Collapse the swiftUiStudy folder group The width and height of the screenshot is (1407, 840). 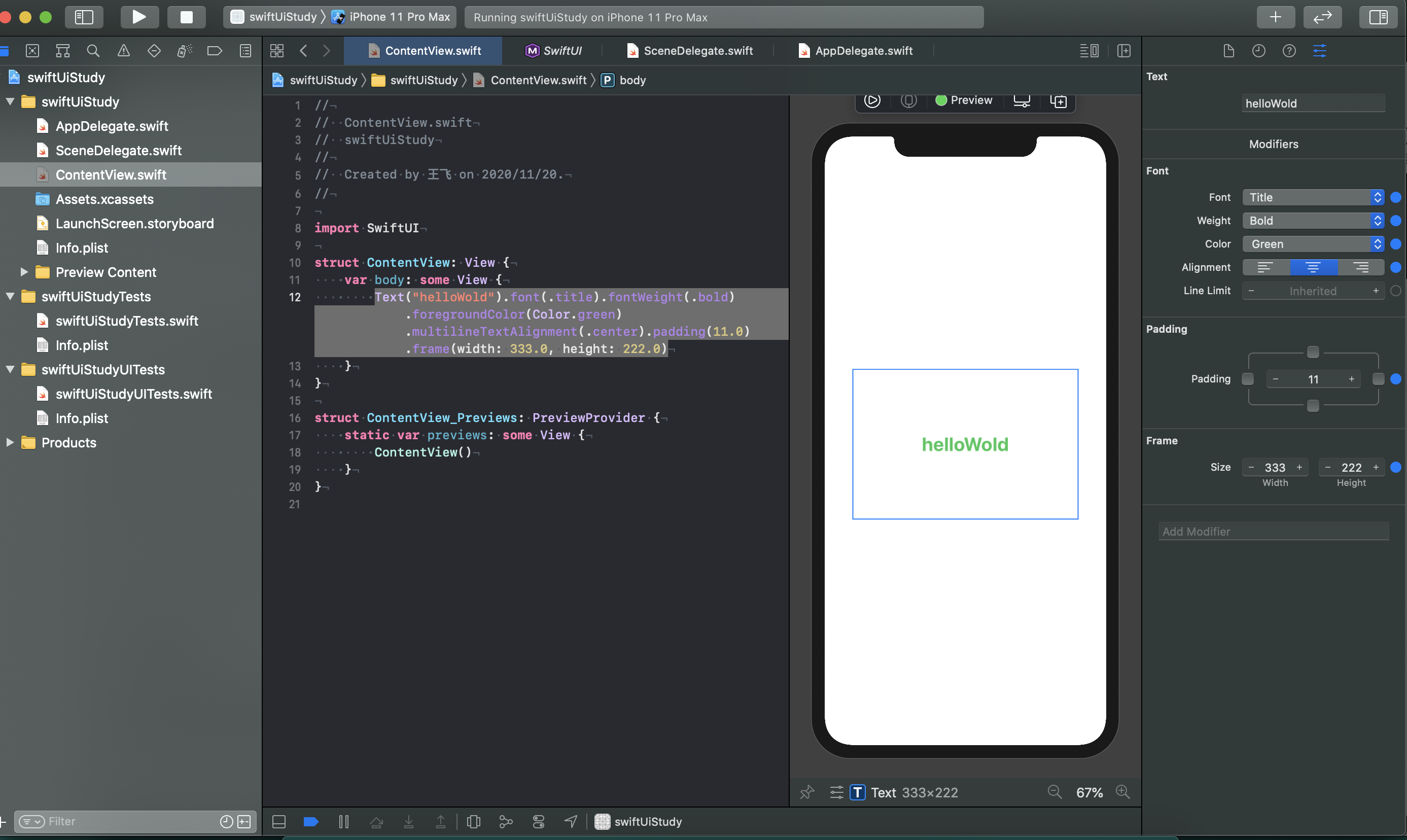click(x=10, y=102)
